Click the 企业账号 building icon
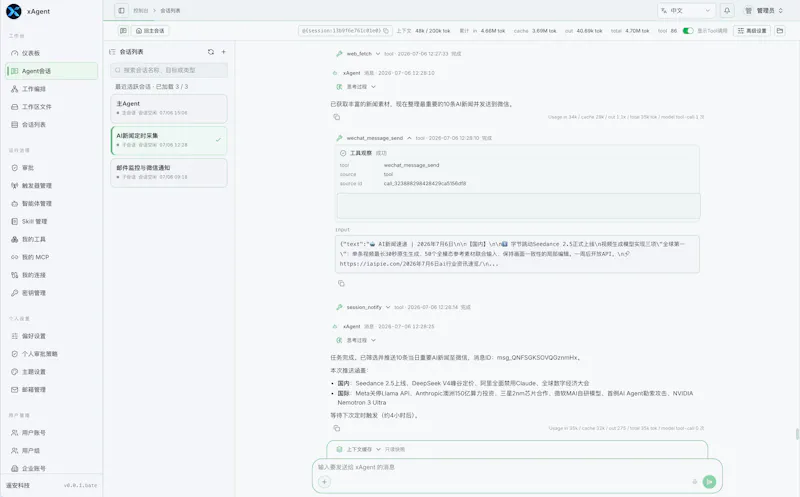Screen dimensions: 800x497 pyautogui.click(x=14, y=468)
